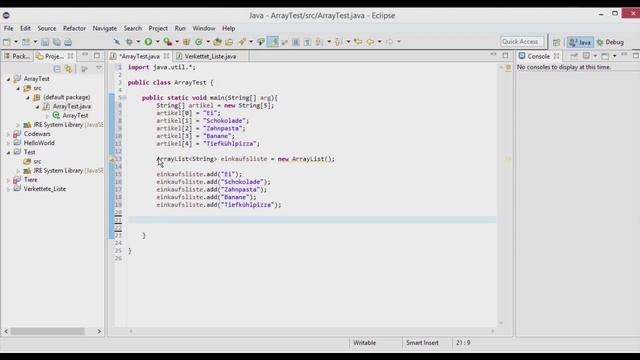Select (default package) tree item
Image resolution: width=640 pixels, height=360 pixels.
click(67, 97)
